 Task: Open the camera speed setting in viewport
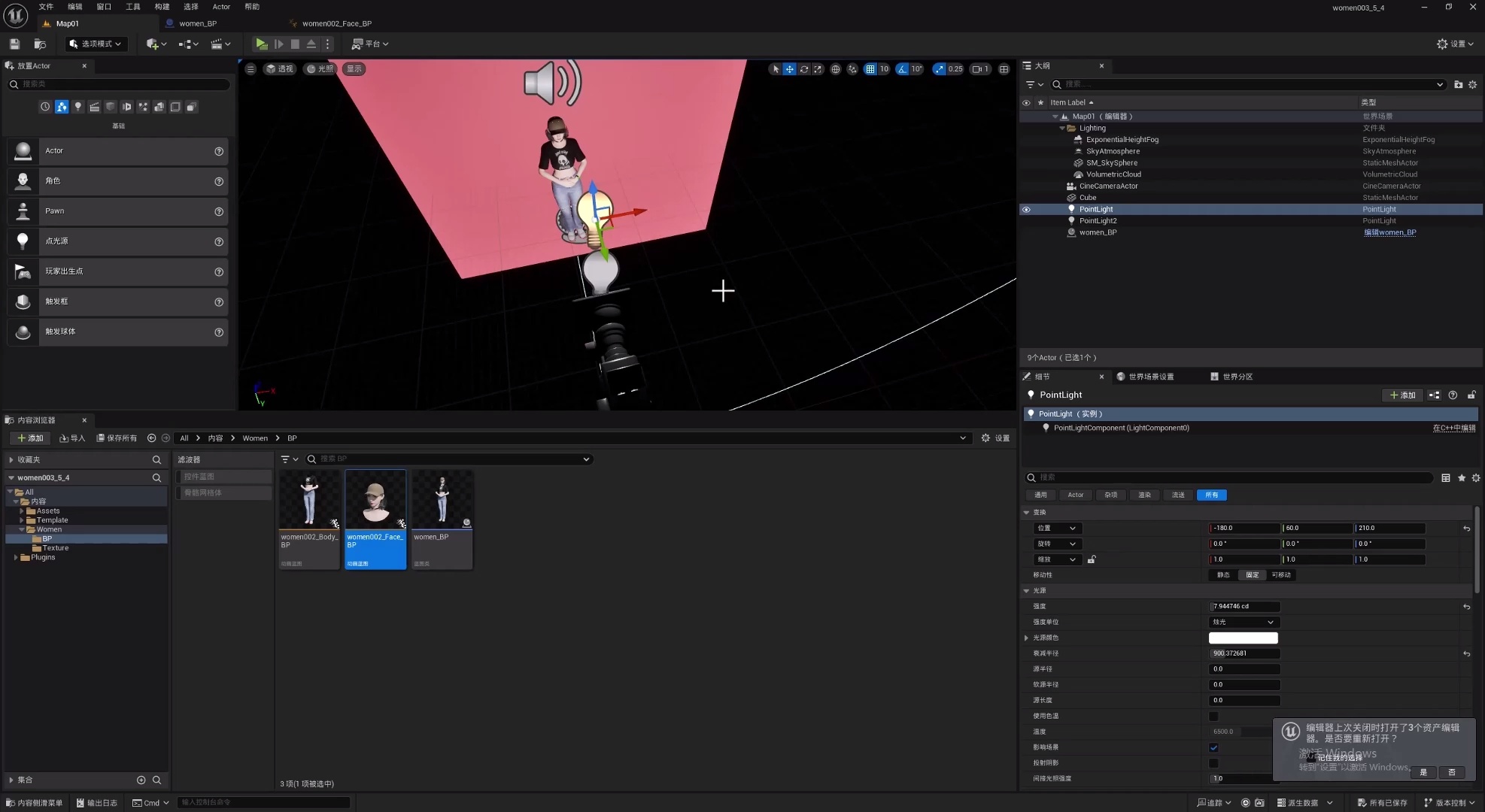[980, 69]
